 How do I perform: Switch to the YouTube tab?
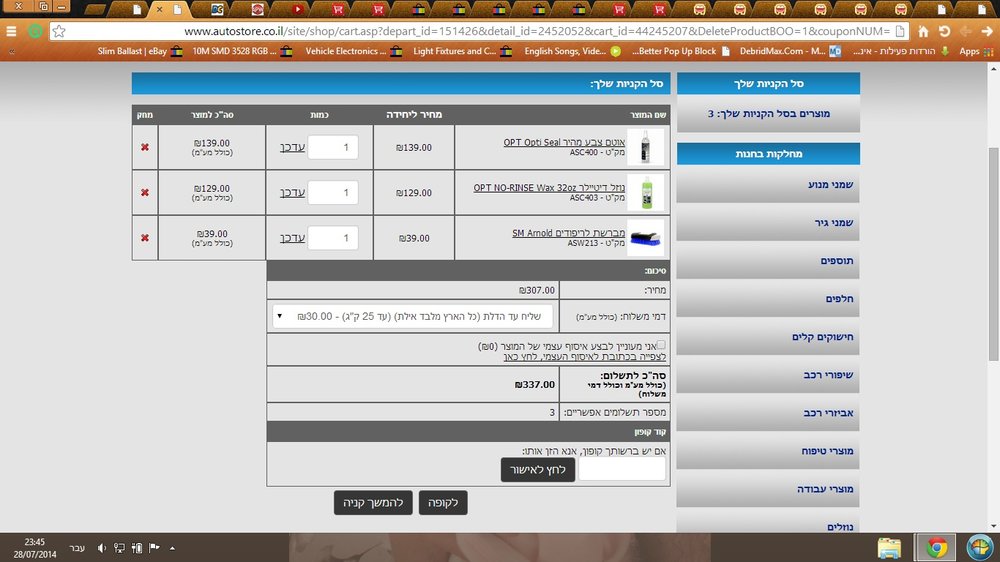point(297,9)
